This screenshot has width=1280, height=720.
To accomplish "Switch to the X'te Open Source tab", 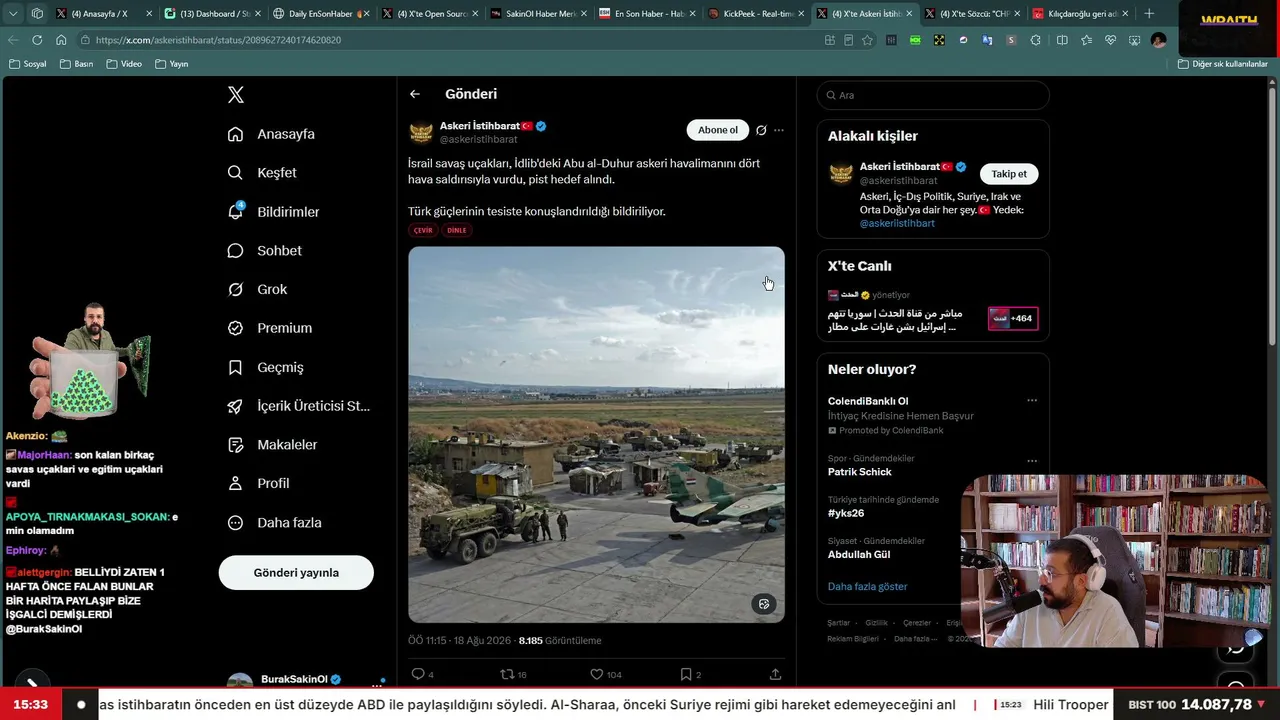I will 431,14.
